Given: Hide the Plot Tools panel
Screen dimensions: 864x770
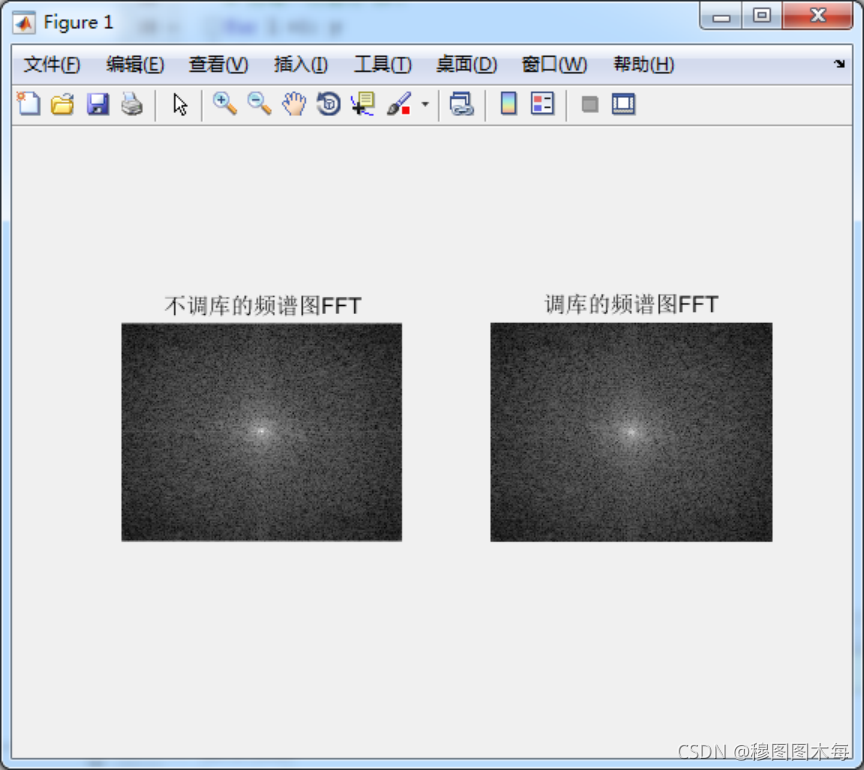Looking at the screenshot, I should (x=589, y=103).
